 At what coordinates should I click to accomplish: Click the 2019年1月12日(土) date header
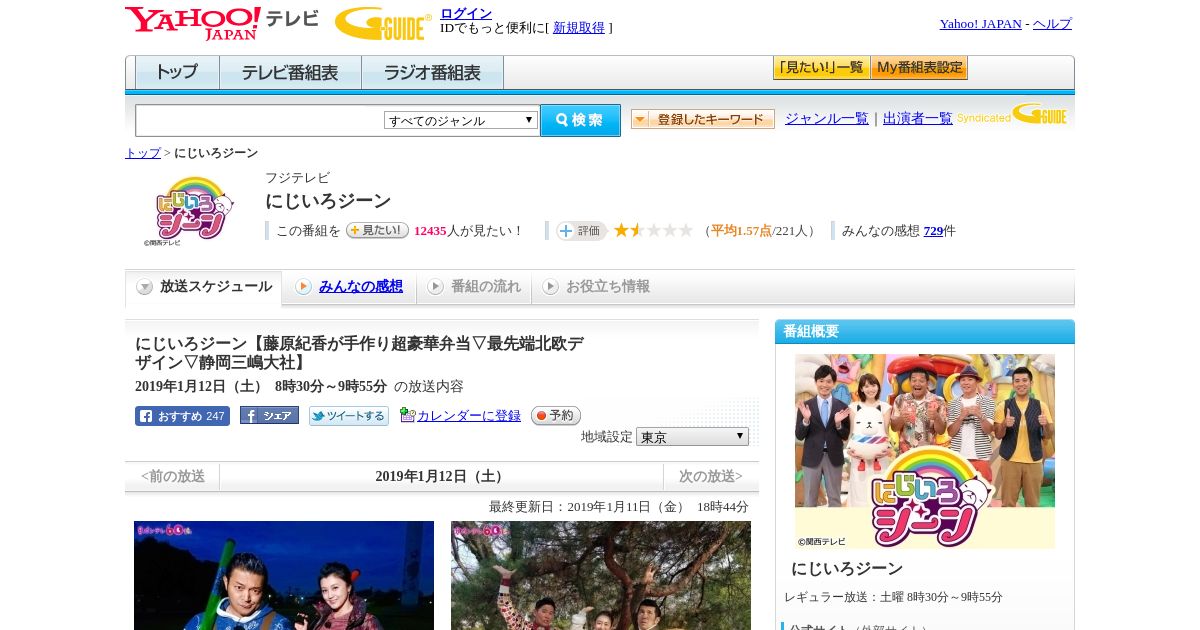pyautogui.click(x=441, y=477)
